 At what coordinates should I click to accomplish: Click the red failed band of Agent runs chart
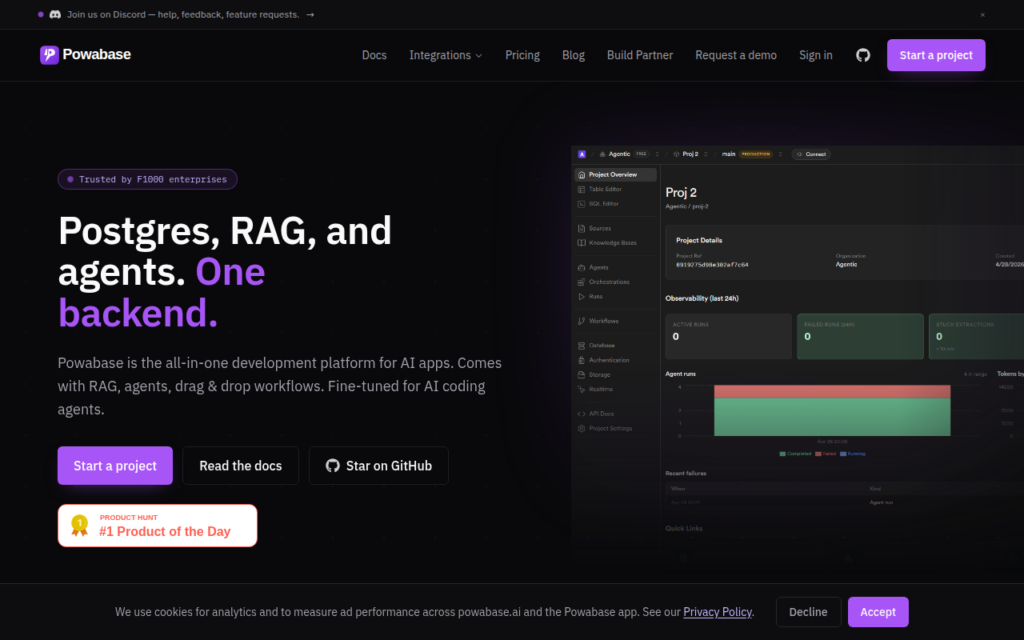point(832,391)
